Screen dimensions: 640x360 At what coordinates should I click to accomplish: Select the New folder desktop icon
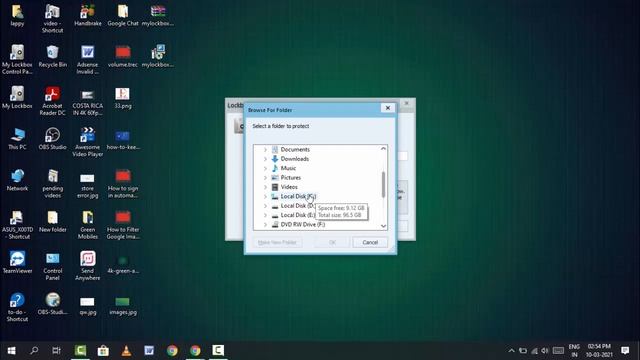52,221
